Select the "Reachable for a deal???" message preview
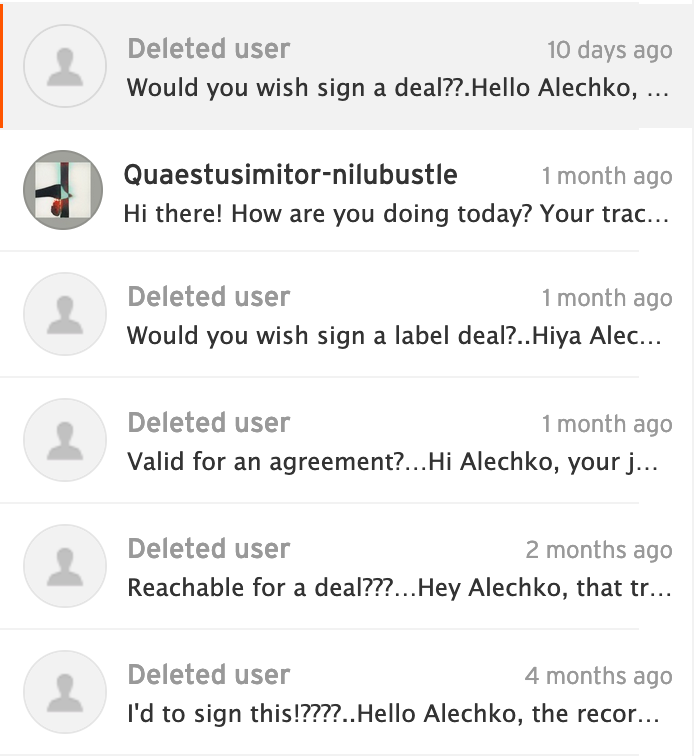This screenshot has height=756, width=694. click(x=398, y=588)
